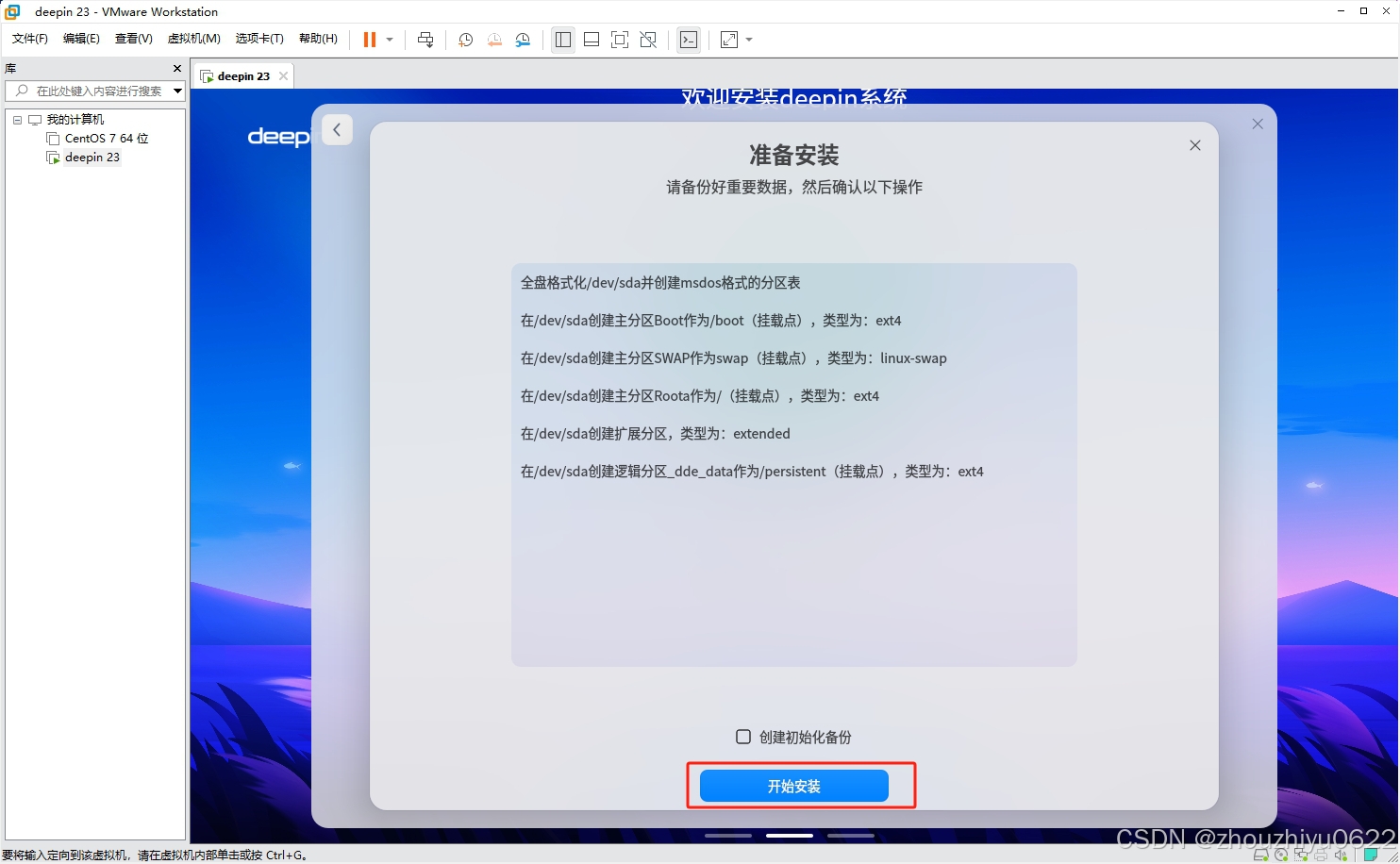This screenshot has height=864, width=1400.
Task: Open the snapshot manager wrench-clock icon
Action: (523, 40)
